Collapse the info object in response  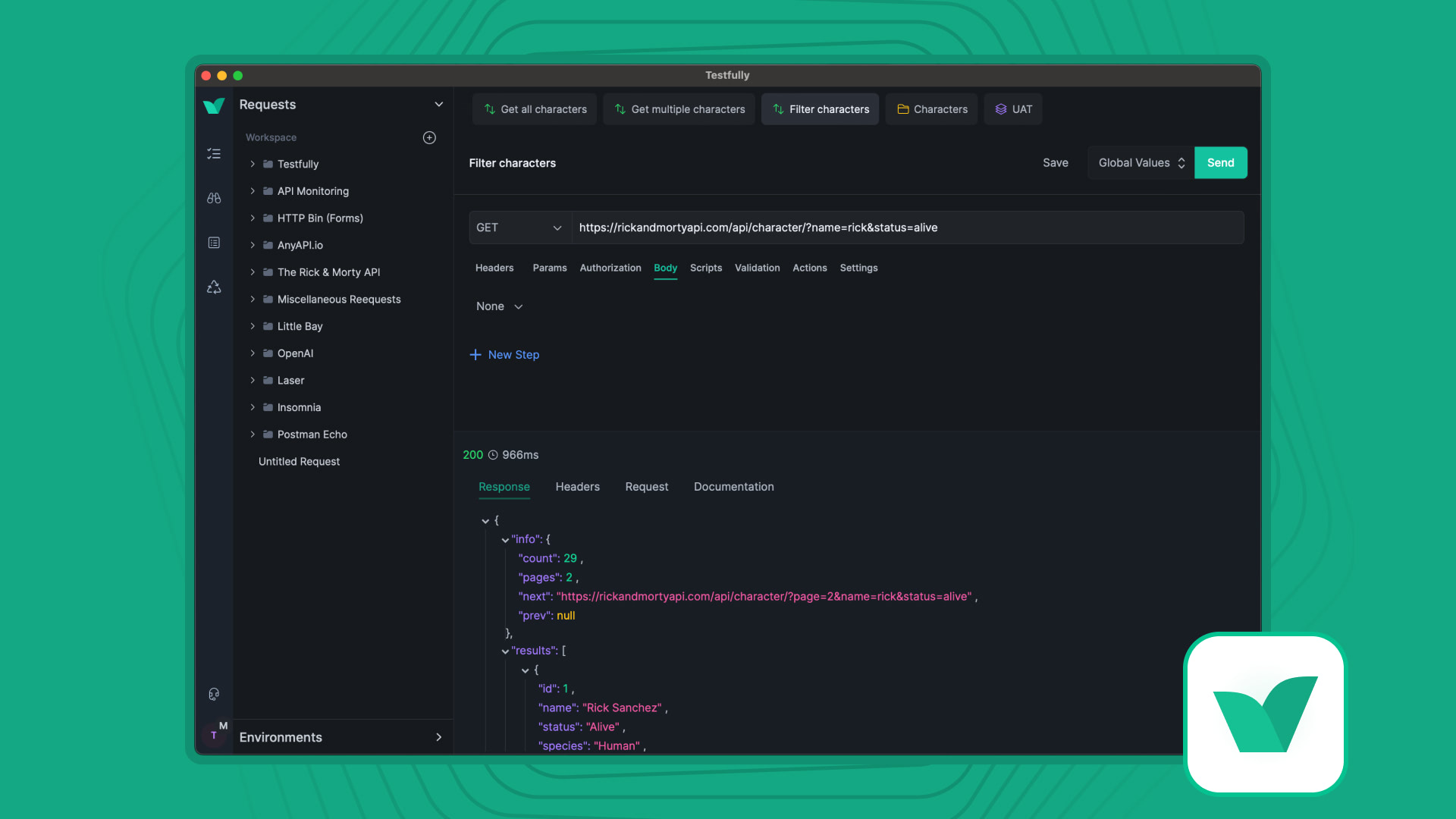[x=505, y=539]
